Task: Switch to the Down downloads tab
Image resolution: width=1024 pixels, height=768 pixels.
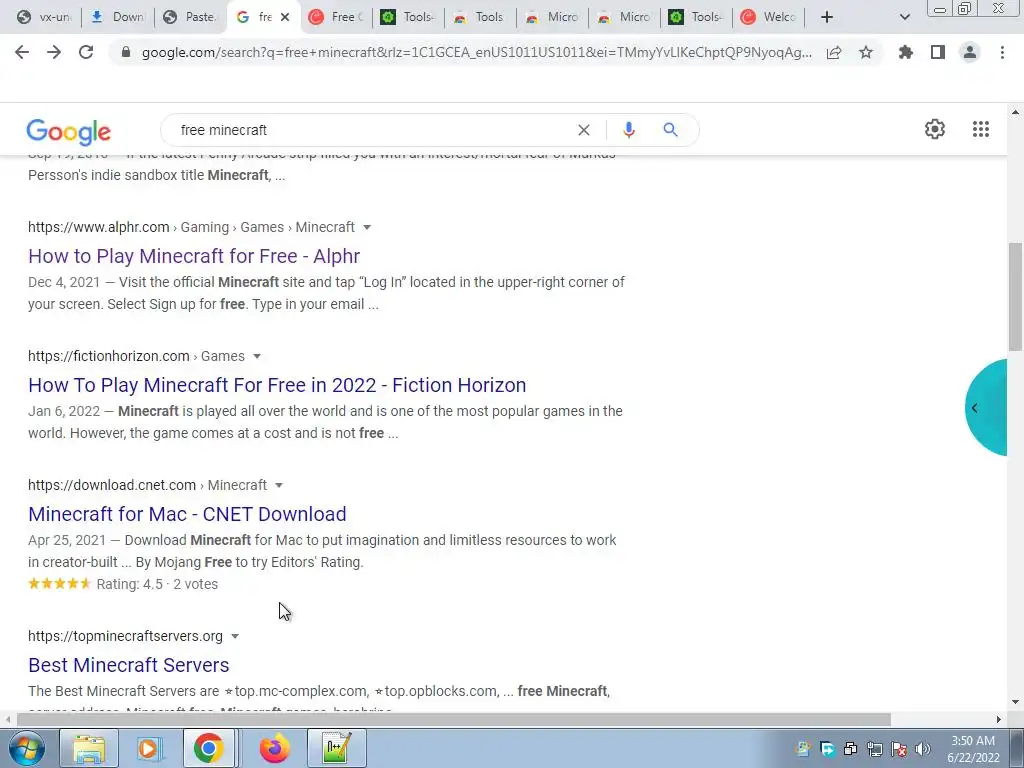Action: [x=118, y=17]
